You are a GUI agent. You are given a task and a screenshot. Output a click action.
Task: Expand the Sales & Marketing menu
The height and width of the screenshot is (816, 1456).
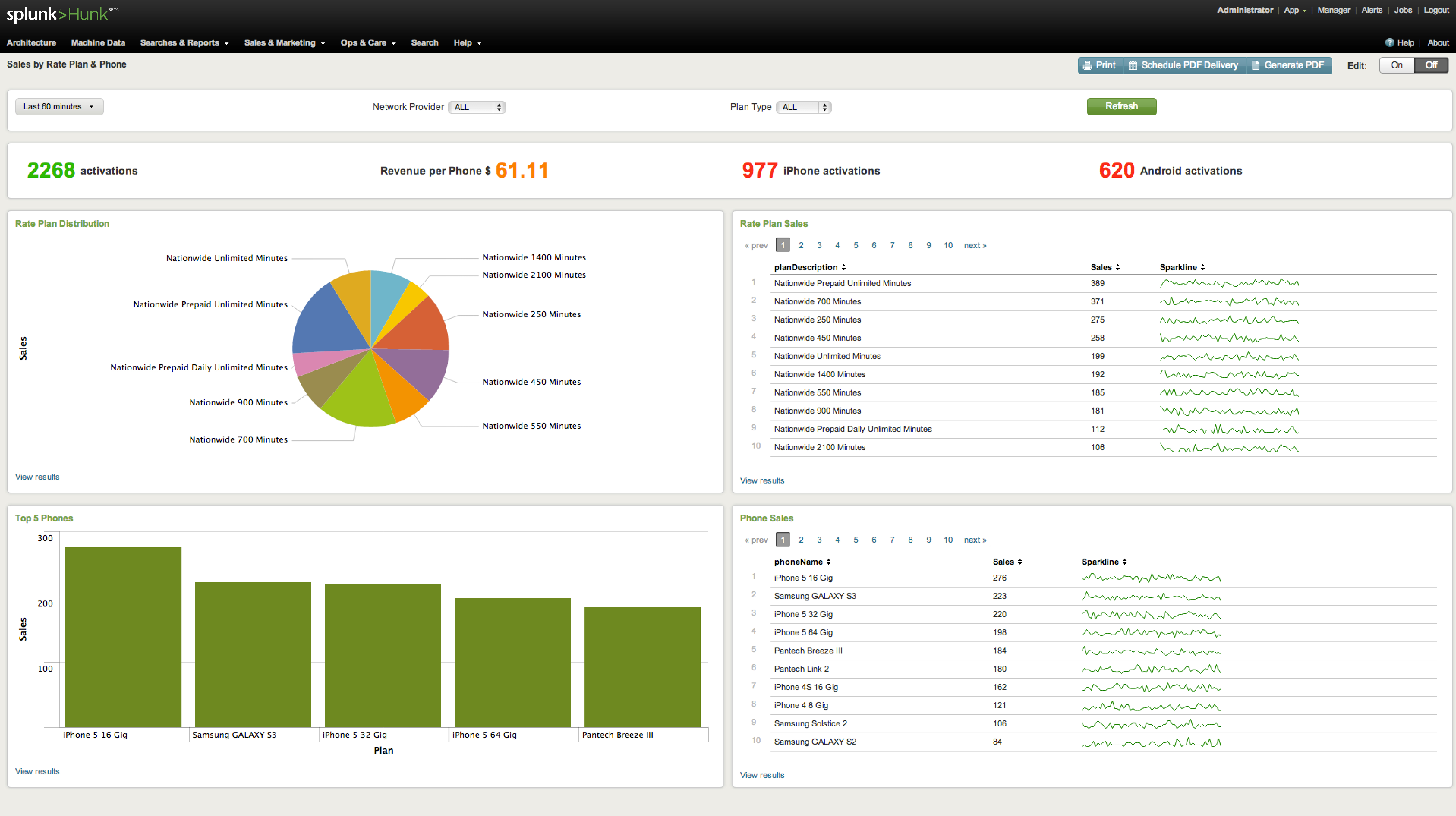click(x=284, y=43)
